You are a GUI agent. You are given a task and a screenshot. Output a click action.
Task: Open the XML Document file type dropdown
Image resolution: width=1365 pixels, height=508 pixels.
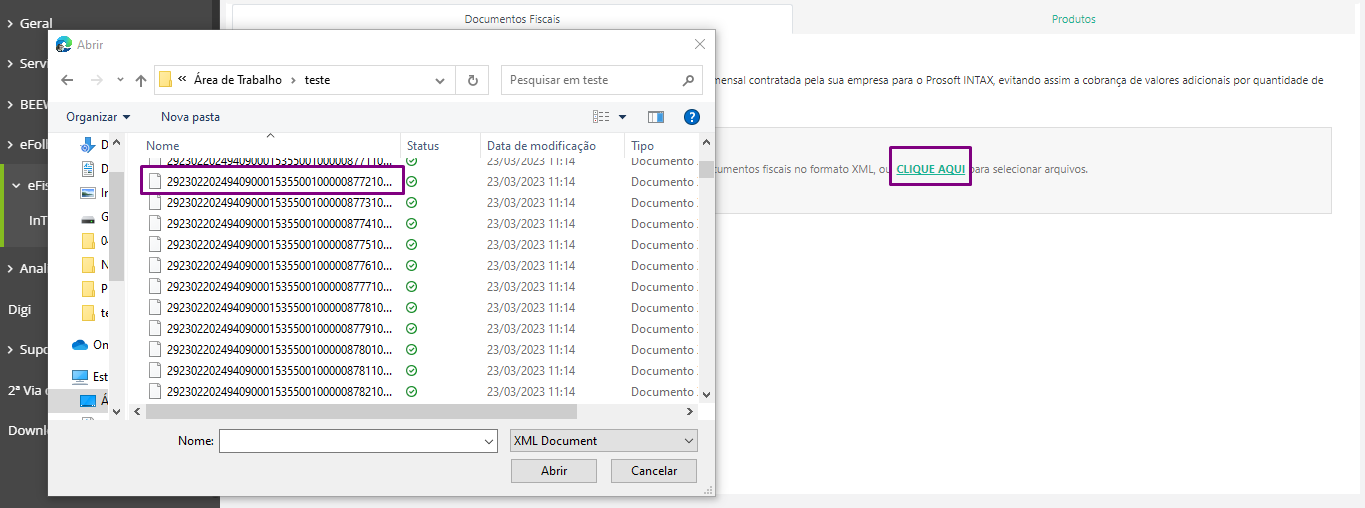(604, 441)
